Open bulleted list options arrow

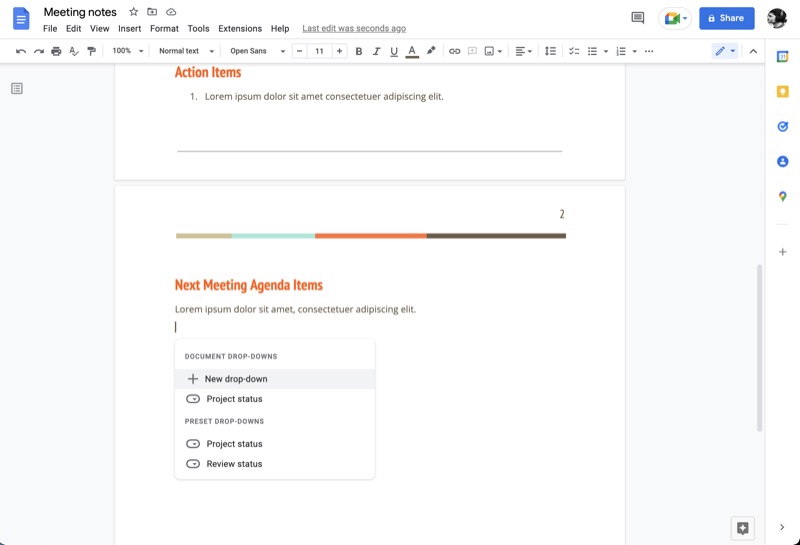click(606, 51)
